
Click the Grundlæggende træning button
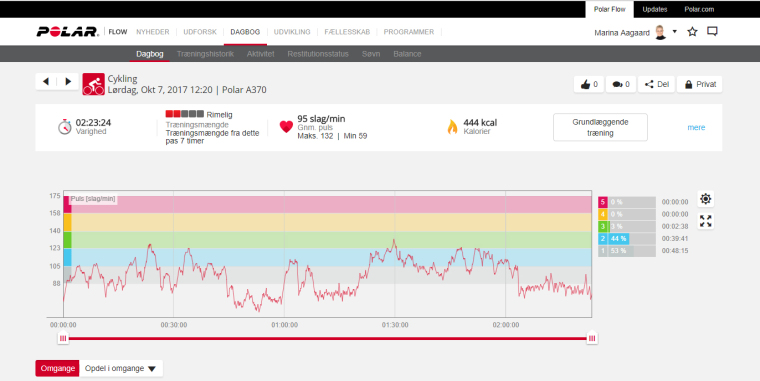pos(600,127)
